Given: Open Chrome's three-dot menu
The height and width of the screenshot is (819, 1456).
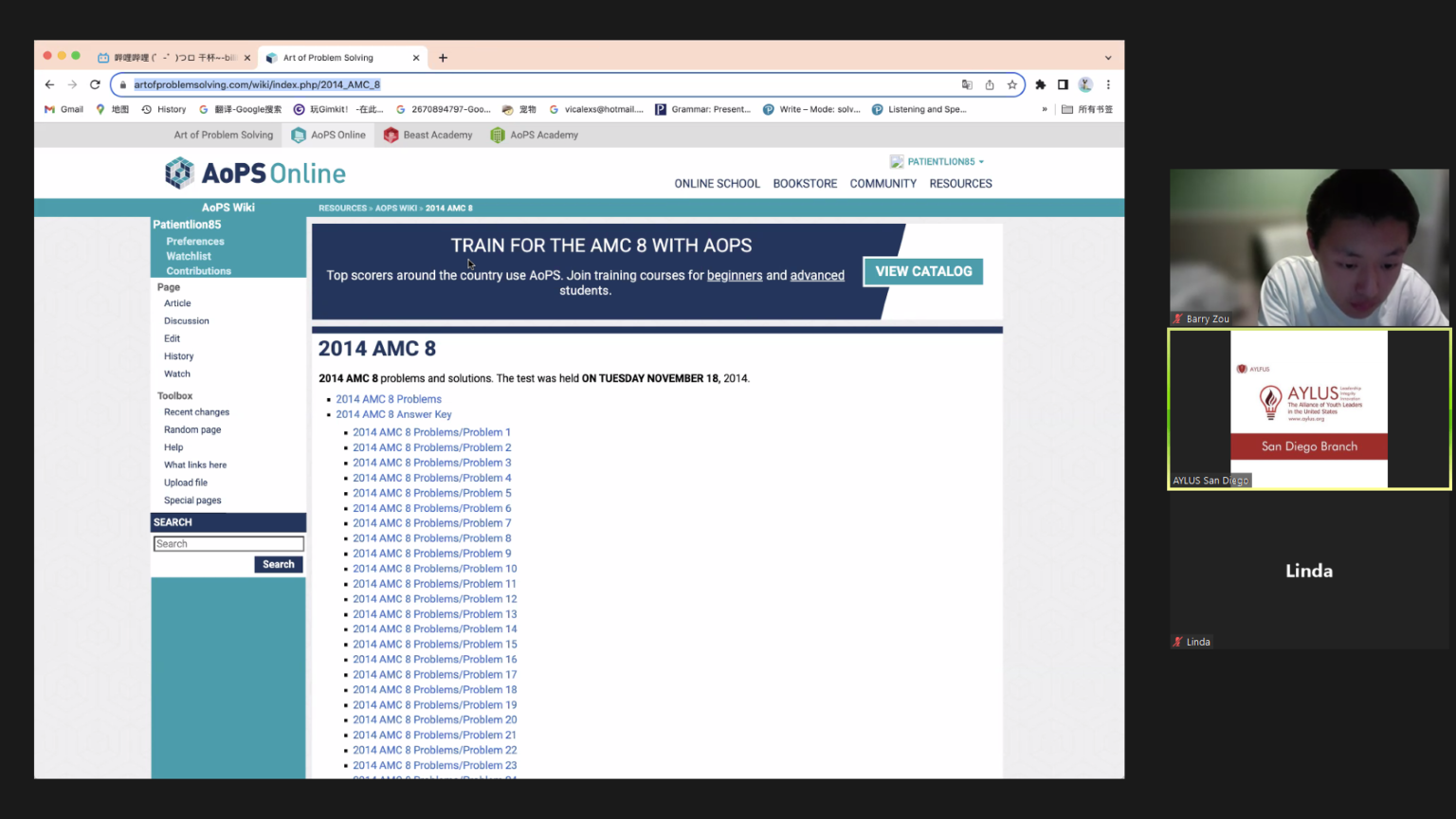Looking at the screenshot, I should (x=1108, y=84).
